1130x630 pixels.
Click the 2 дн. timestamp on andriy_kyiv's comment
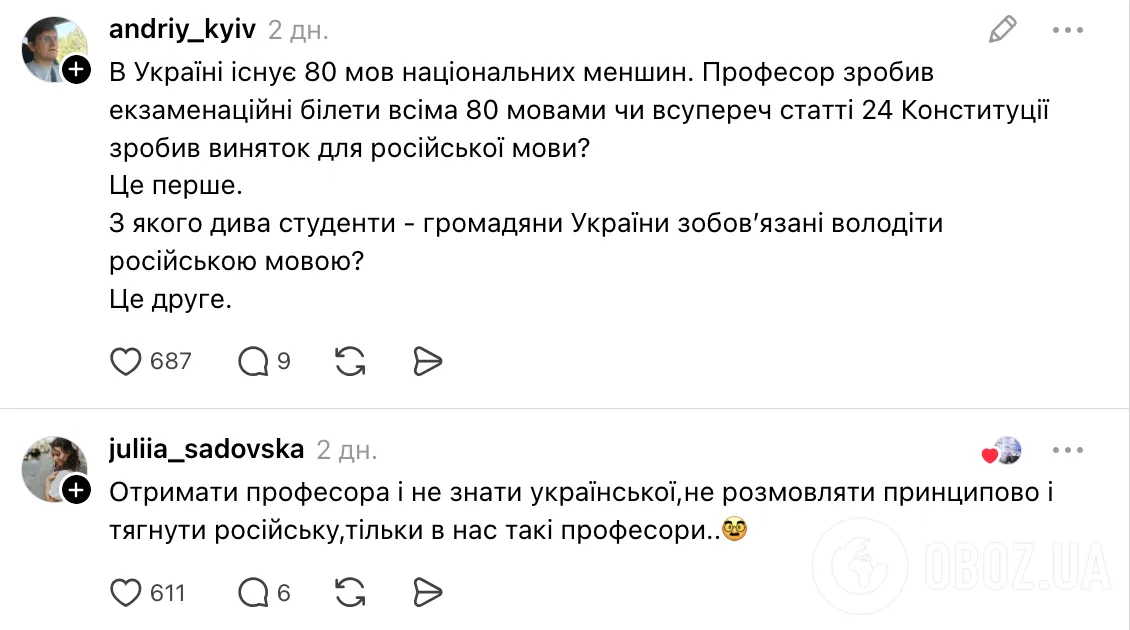click(296, 30)
